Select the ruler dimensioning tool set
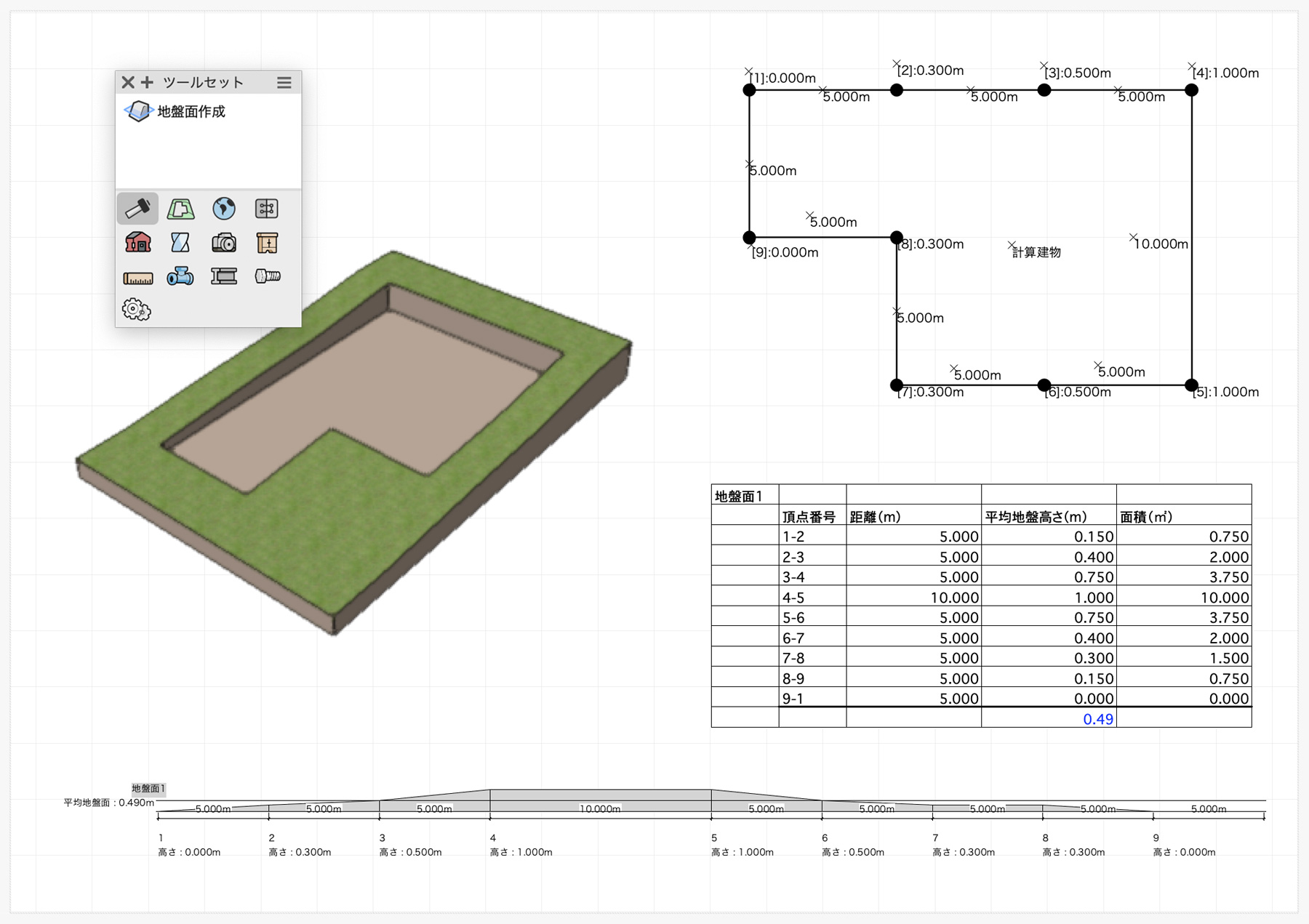 (137, 277)
